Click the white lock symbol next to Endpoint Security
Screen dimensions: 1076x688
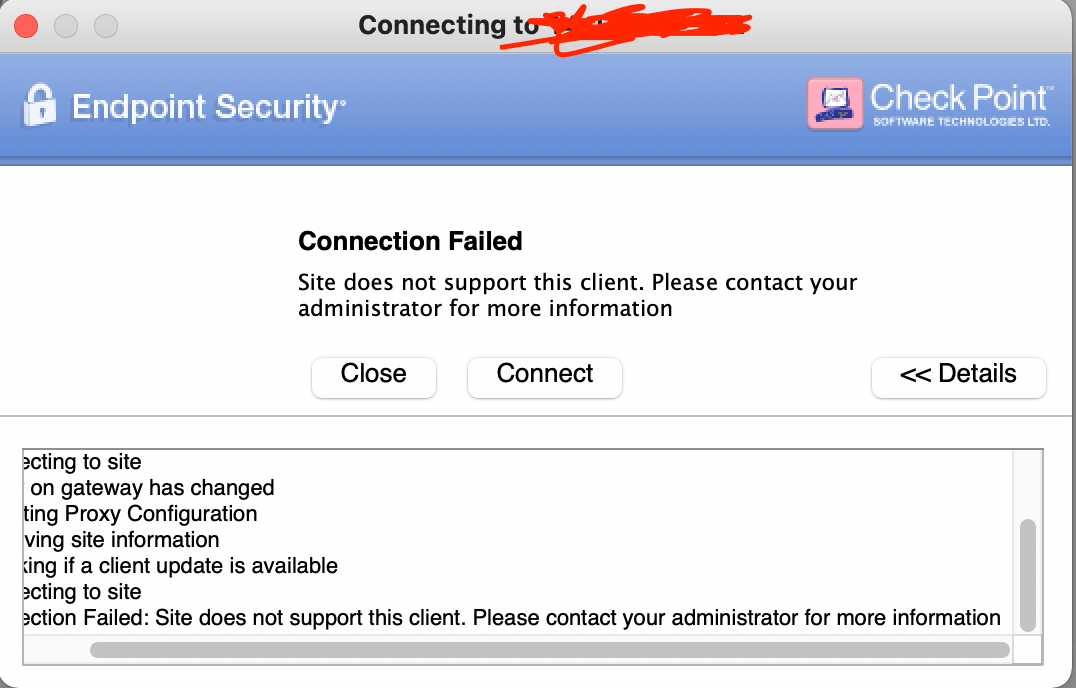(37, 105)
